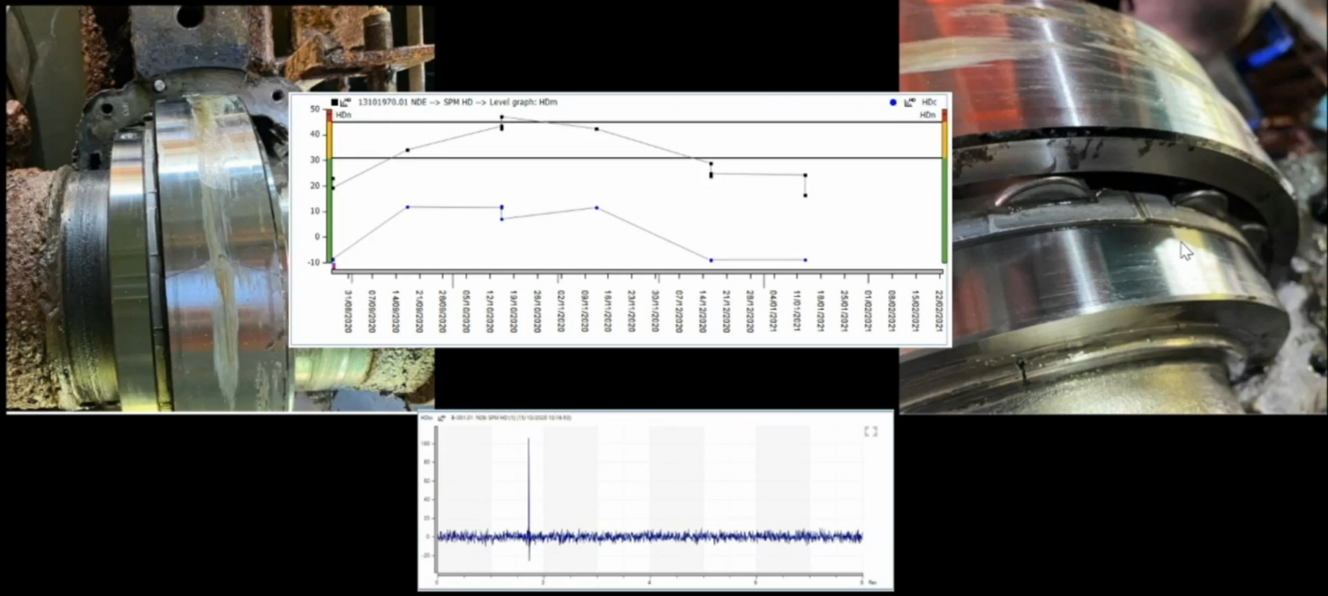Click the 31/08/2020 date label on the axis
This screenshot has width=1328, height=596.
[x=347, y=311]
